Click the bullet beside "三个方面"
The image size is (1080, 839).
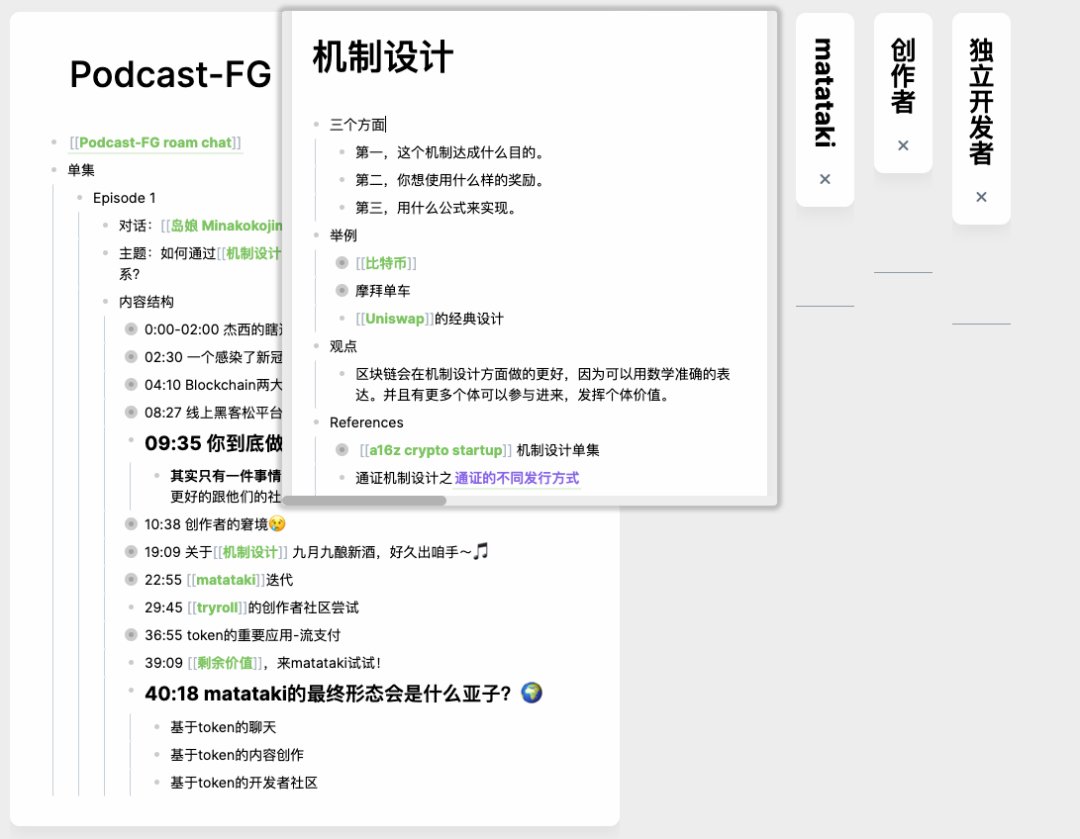click(x=318, y=124)
